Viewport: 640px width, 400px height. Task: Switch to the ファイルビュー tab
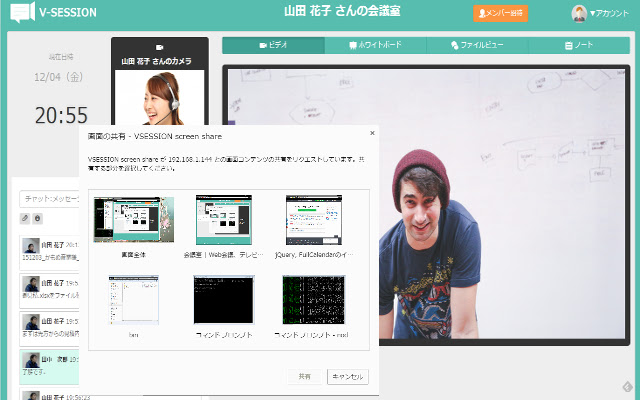pyautogui.click(x=478, y=45)
